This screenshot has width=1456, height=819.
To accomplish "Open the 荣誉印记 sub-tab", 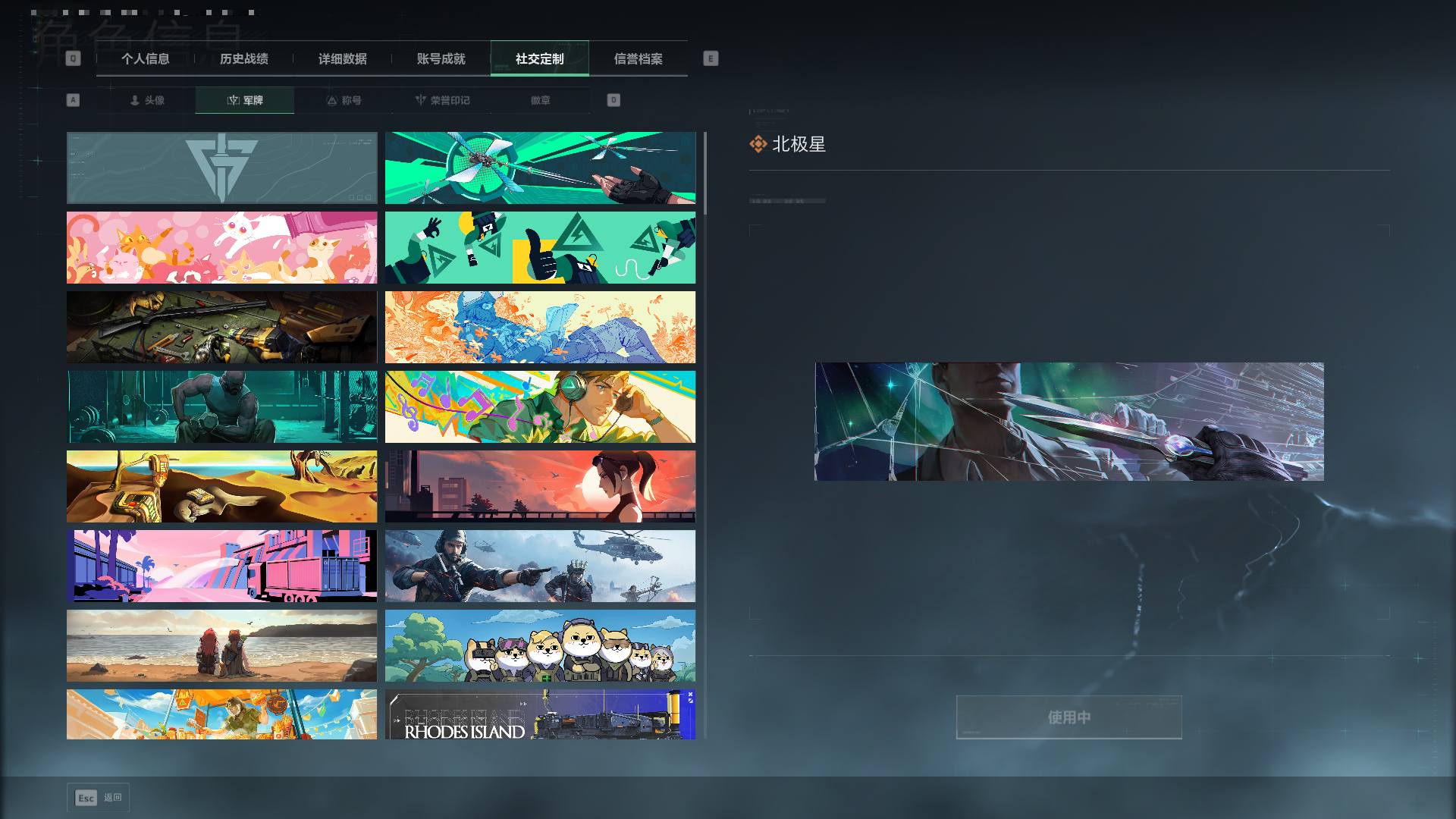I will click(442, 100).
